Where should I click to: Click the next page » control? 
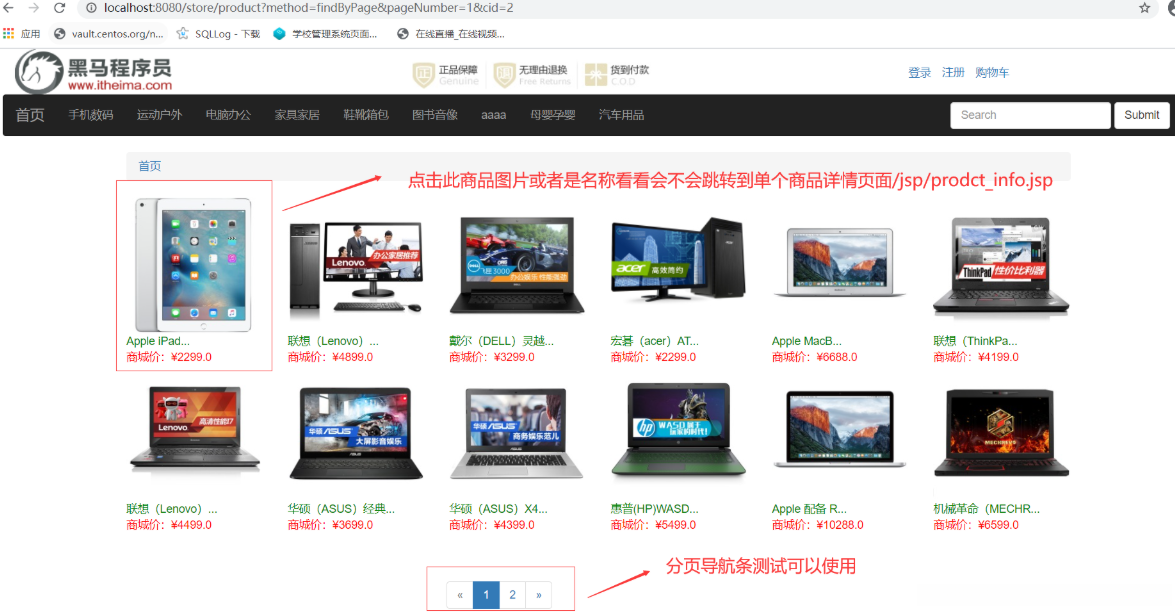click(x=539, y=594)
